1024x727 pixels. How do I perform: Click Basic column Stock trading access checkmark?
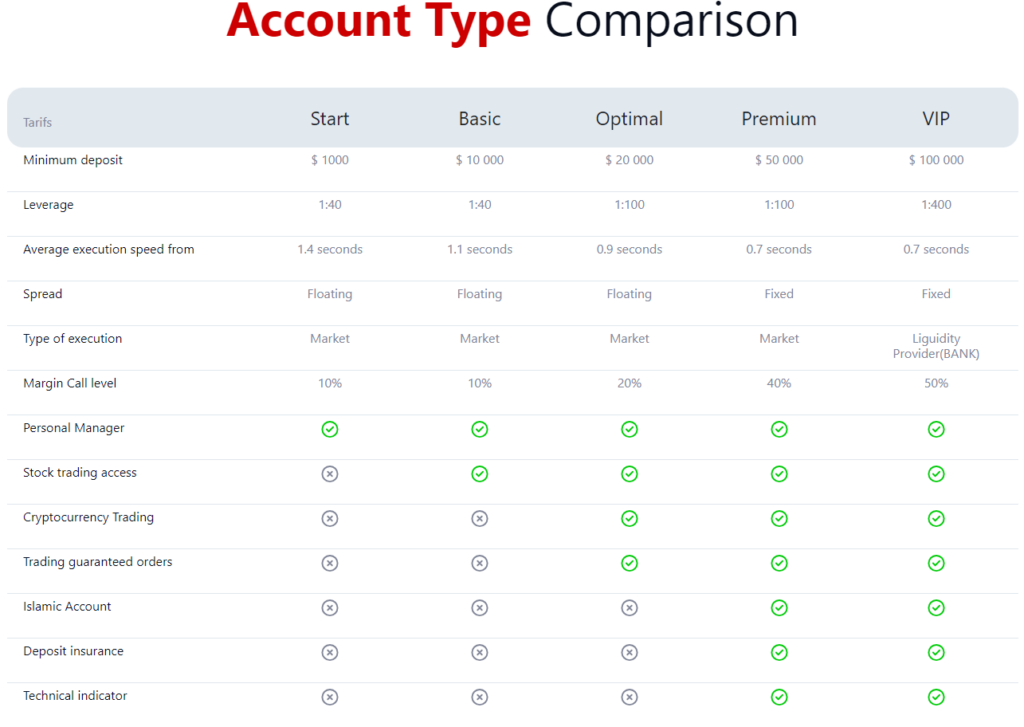tap(480, 474)
